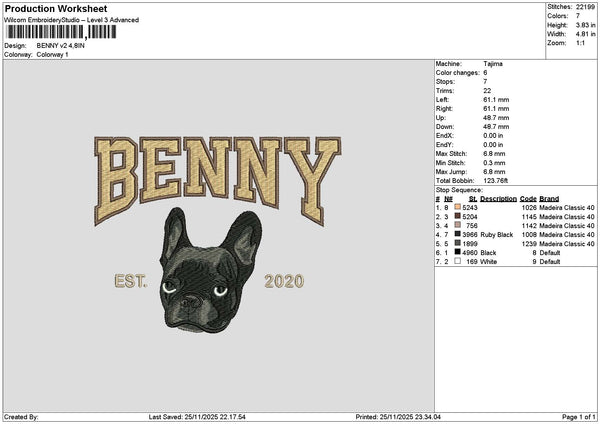
Task: Click the 'Description' column header
Action: pos(499,199)
